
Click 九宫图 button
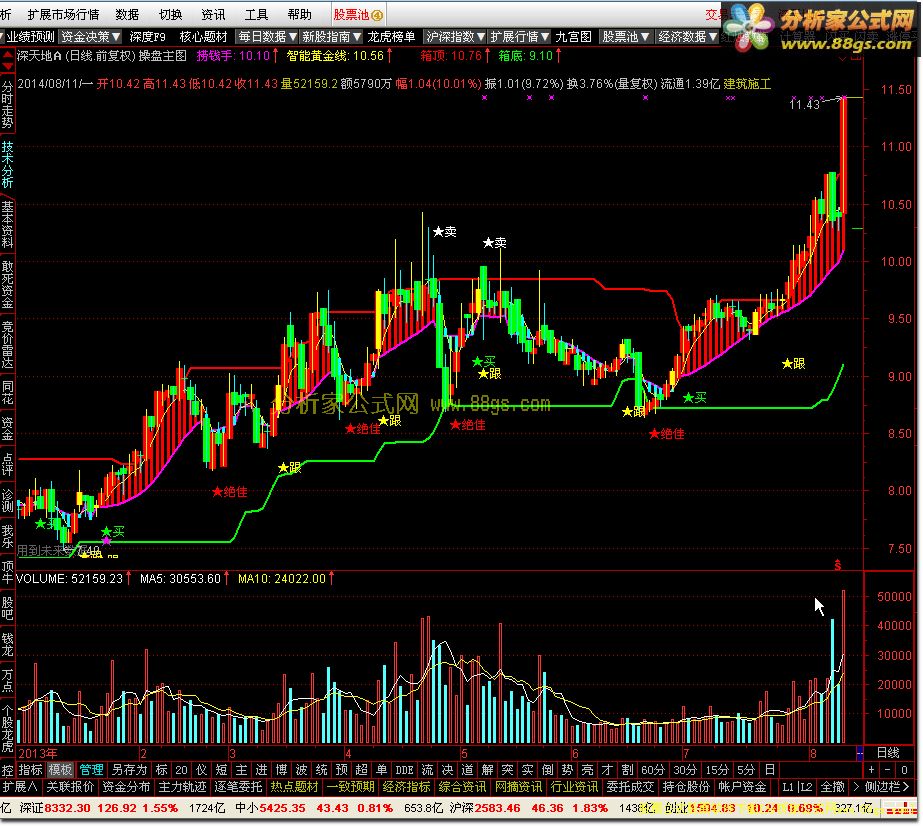pyautogui.click(x=573, y=37)
